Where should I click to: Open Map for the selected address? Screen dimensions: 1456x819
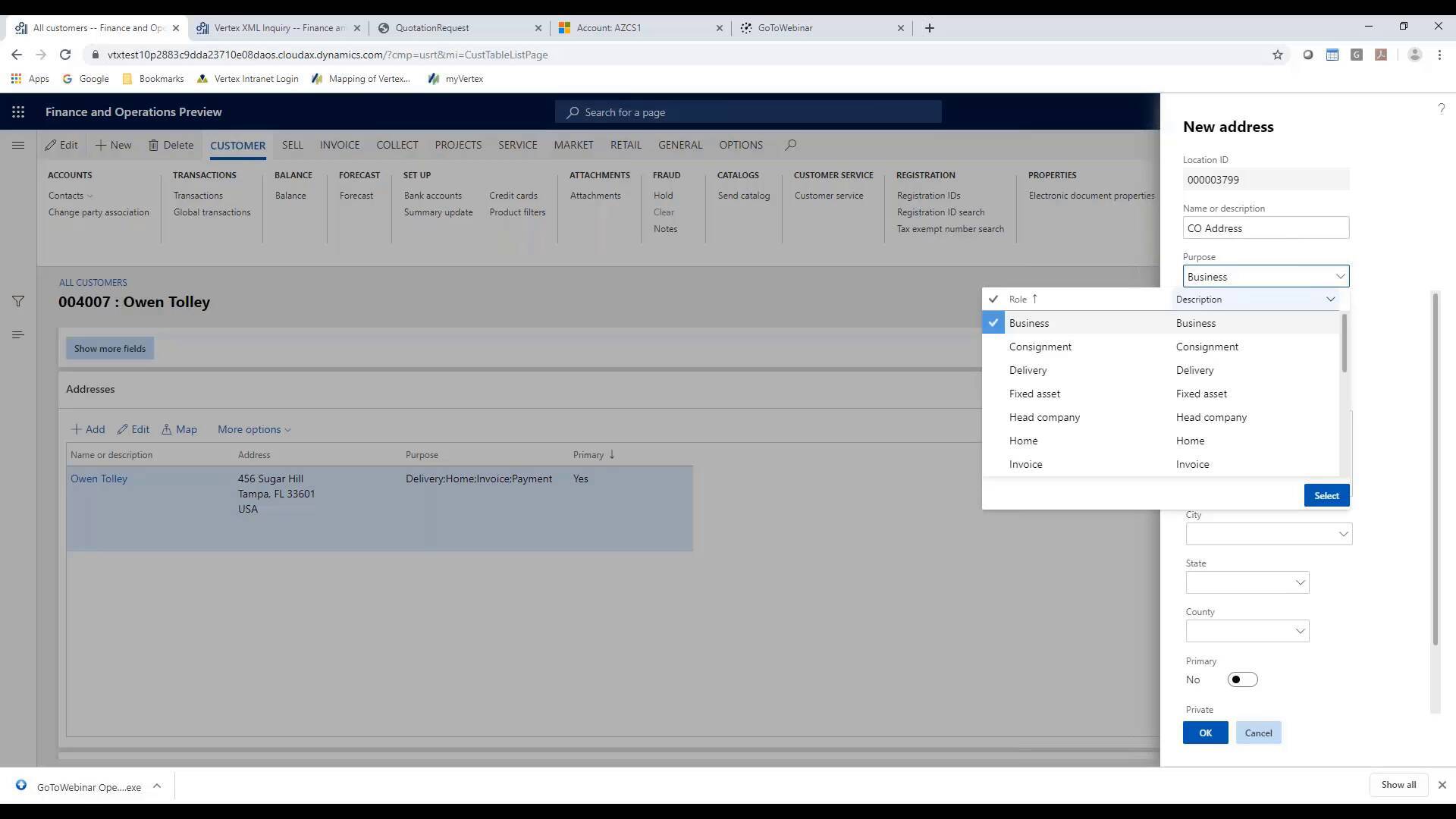(179, 429)
